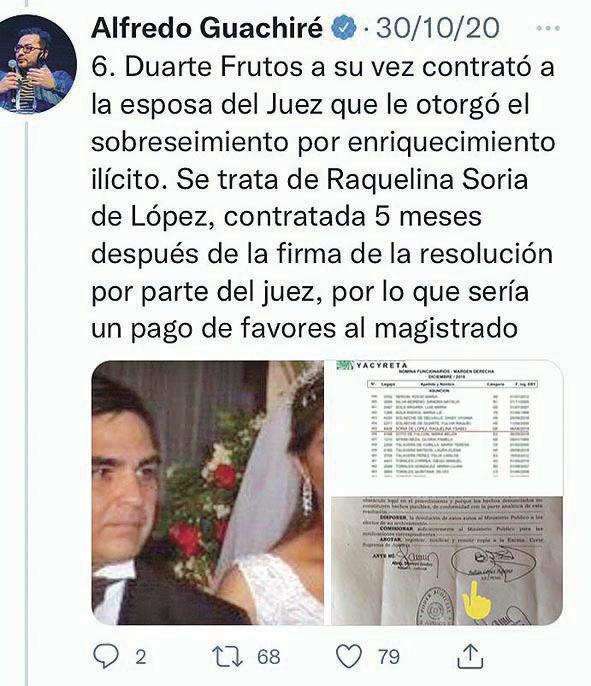Open the signed resolution document image
Viewport: 591px width, 686px height.
pos(447,561)
